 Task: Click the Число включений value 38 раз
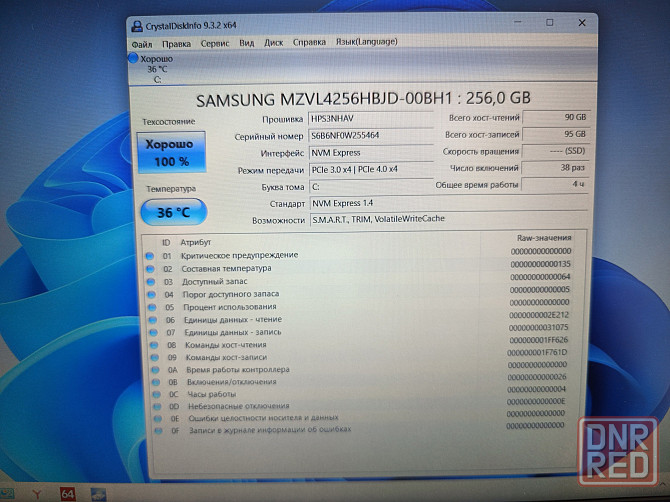tap(555, 167)
